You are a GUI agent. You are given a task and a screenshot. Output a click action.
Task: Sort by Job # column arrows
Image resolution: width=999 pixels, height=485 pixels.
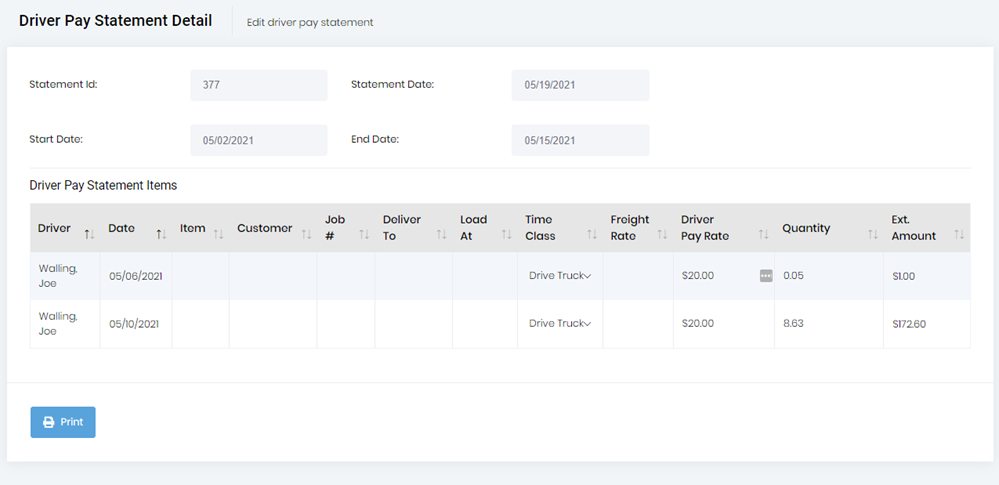pyautogui.click(x=364, y=235)
